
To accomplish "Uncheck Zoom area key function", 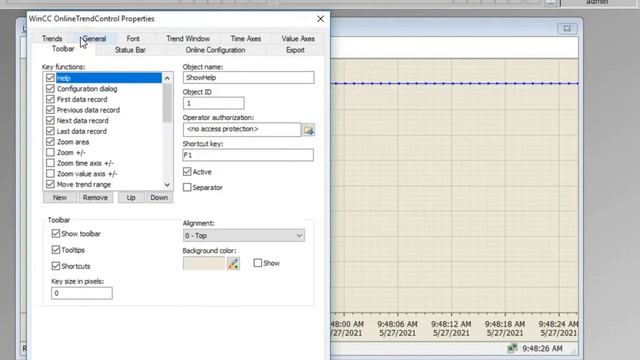I will point(50,141).
